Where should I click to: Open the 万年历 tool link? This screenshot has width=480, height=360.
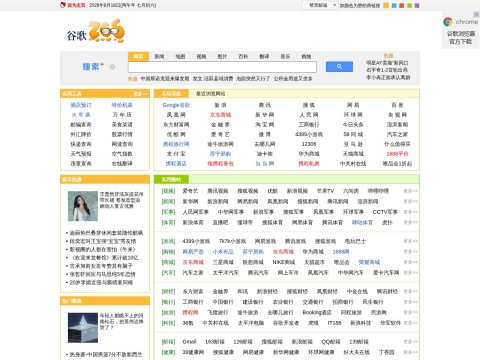[x=122, y=115]
